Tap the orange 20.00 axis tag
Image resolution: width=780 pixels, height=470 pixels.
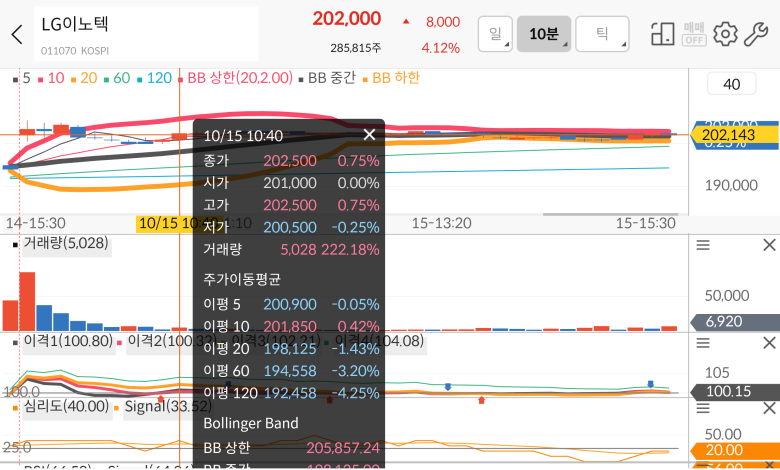point(735,450)
